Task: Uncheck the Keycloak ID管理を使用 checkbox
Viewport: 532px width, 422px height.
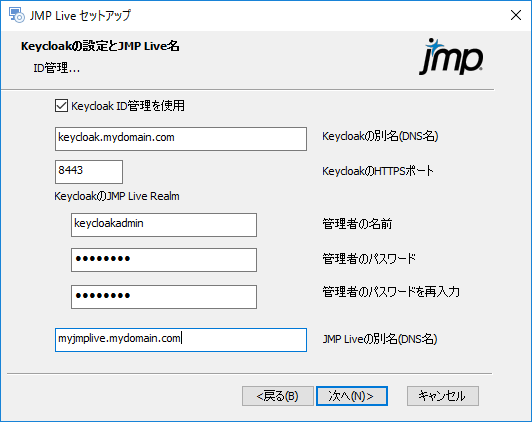Action: pos(61,106)
